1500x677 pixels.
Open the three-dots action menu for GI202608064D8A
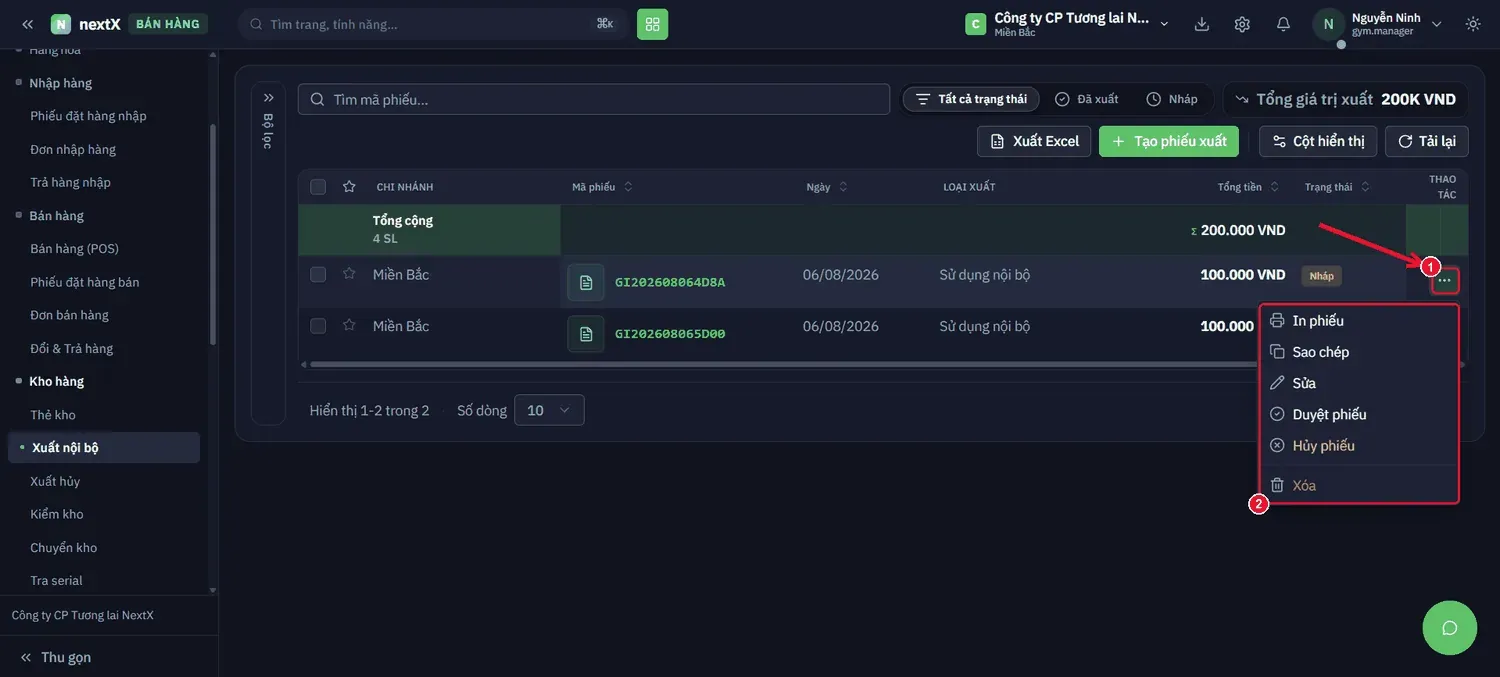[x=1444, y=281]
